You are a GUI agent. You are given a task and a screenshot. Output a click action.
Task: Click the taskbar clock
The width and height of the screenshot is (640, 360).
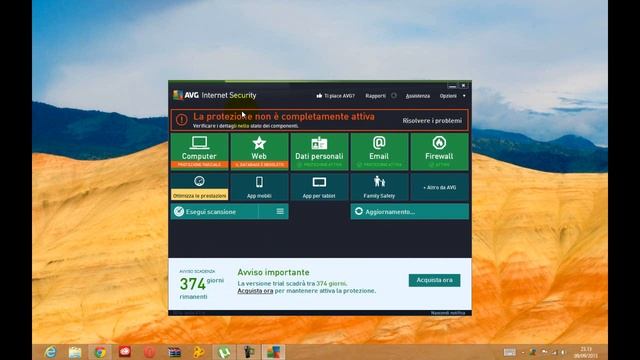(586, 352)
